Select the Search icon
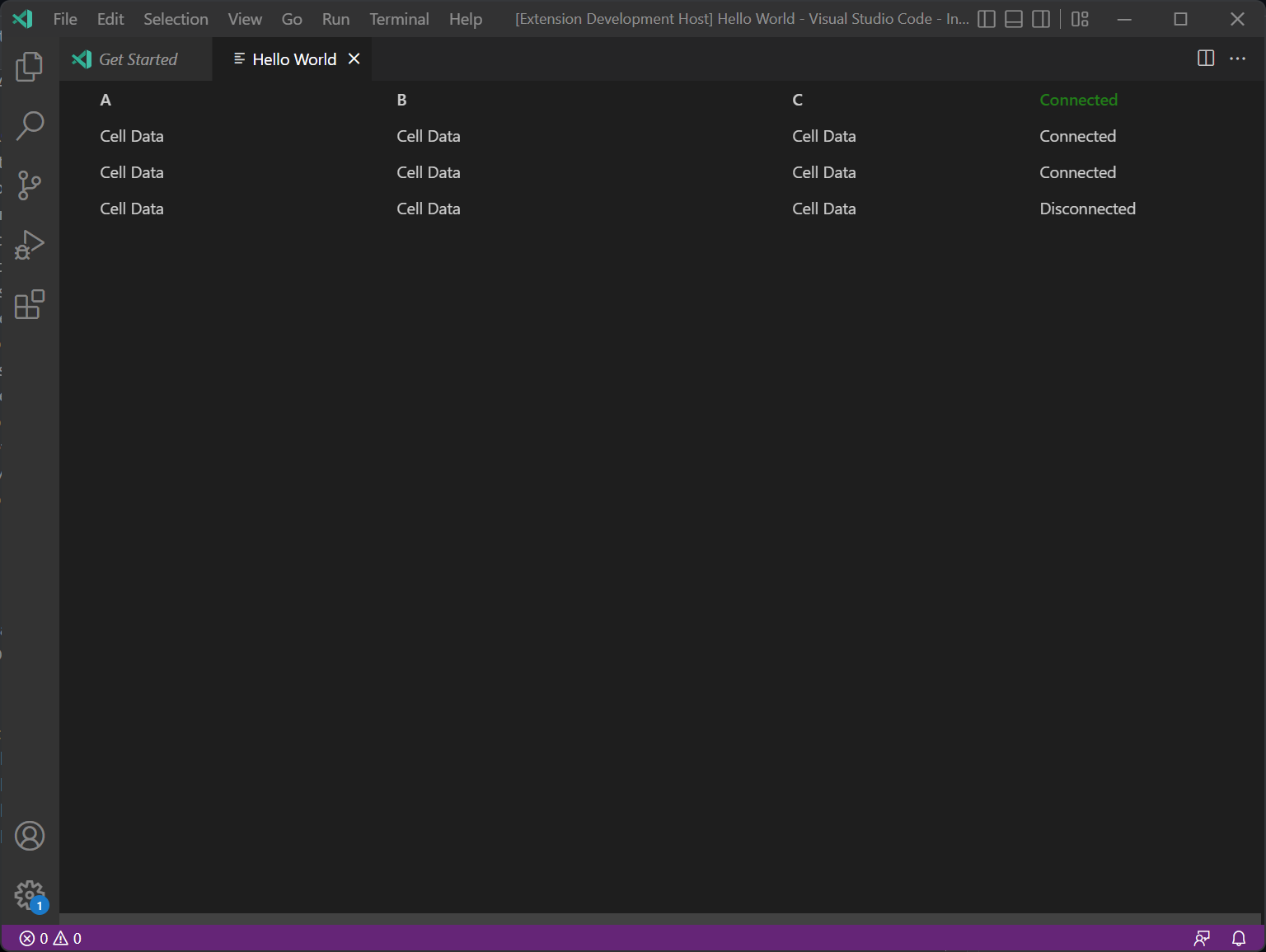Viewport: 1266px width, 952px height. tap(30, 125)
